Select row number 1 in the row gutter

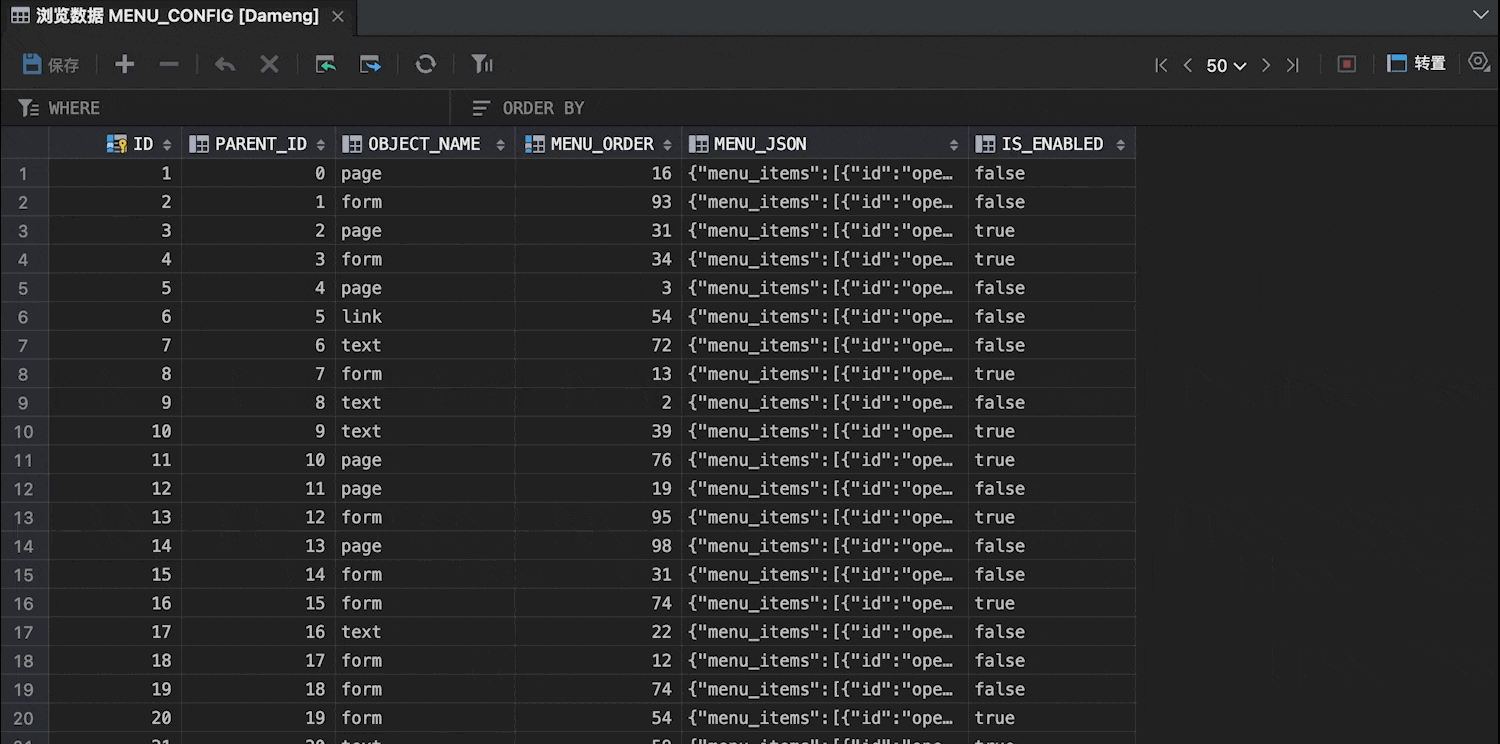(24, 173)
